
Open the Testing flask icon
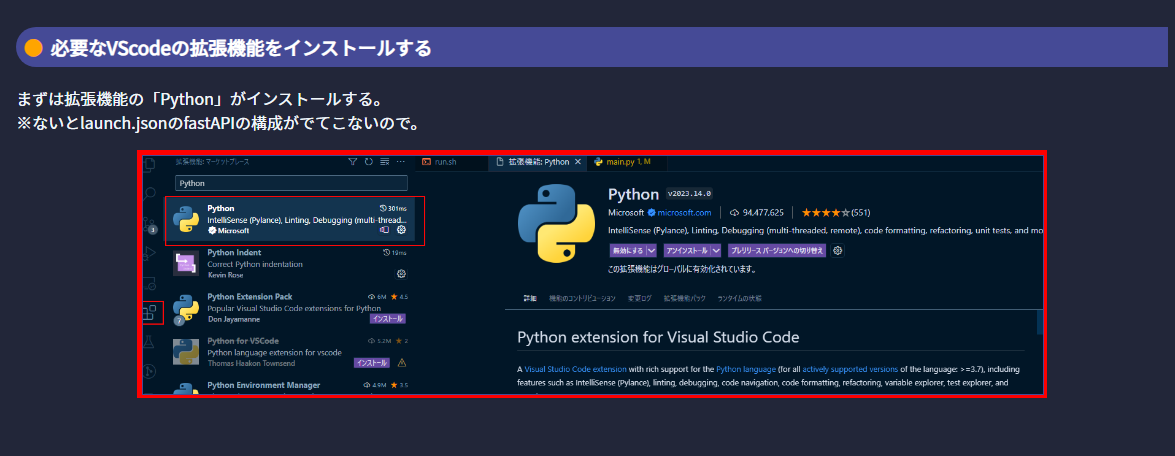point(149,342)
